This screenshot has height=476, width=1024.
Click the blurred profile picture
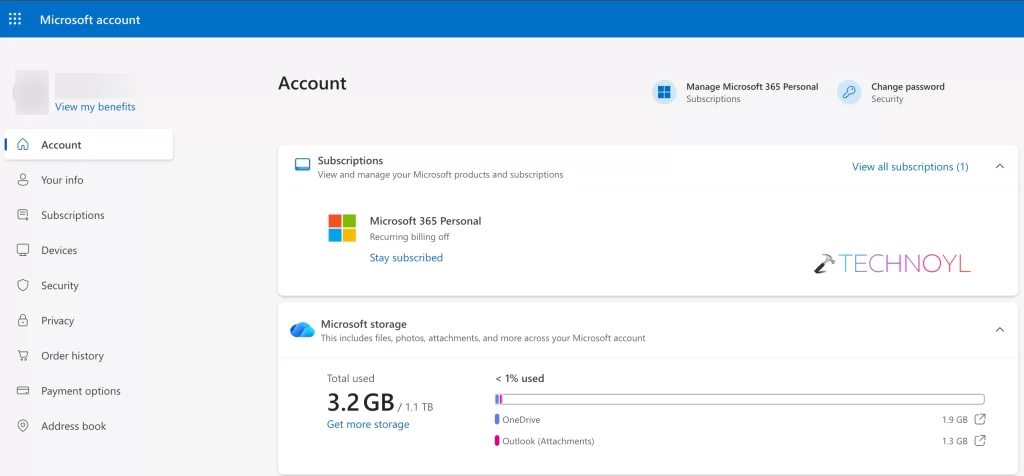point(31,92)
